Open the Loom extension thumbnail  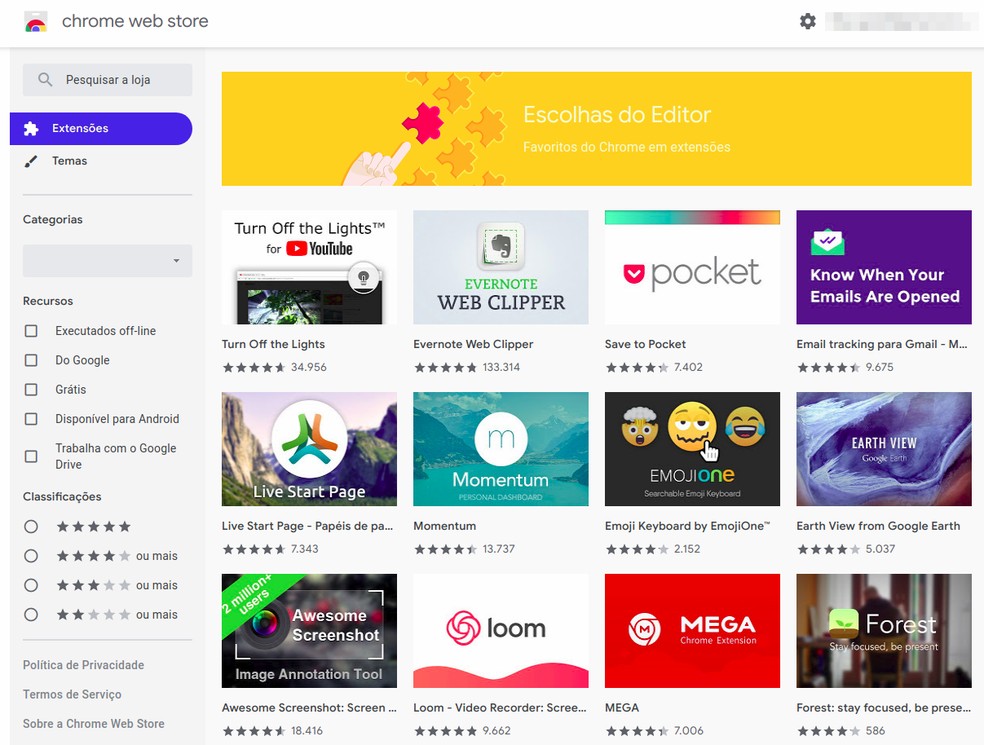tap(501, 631)
